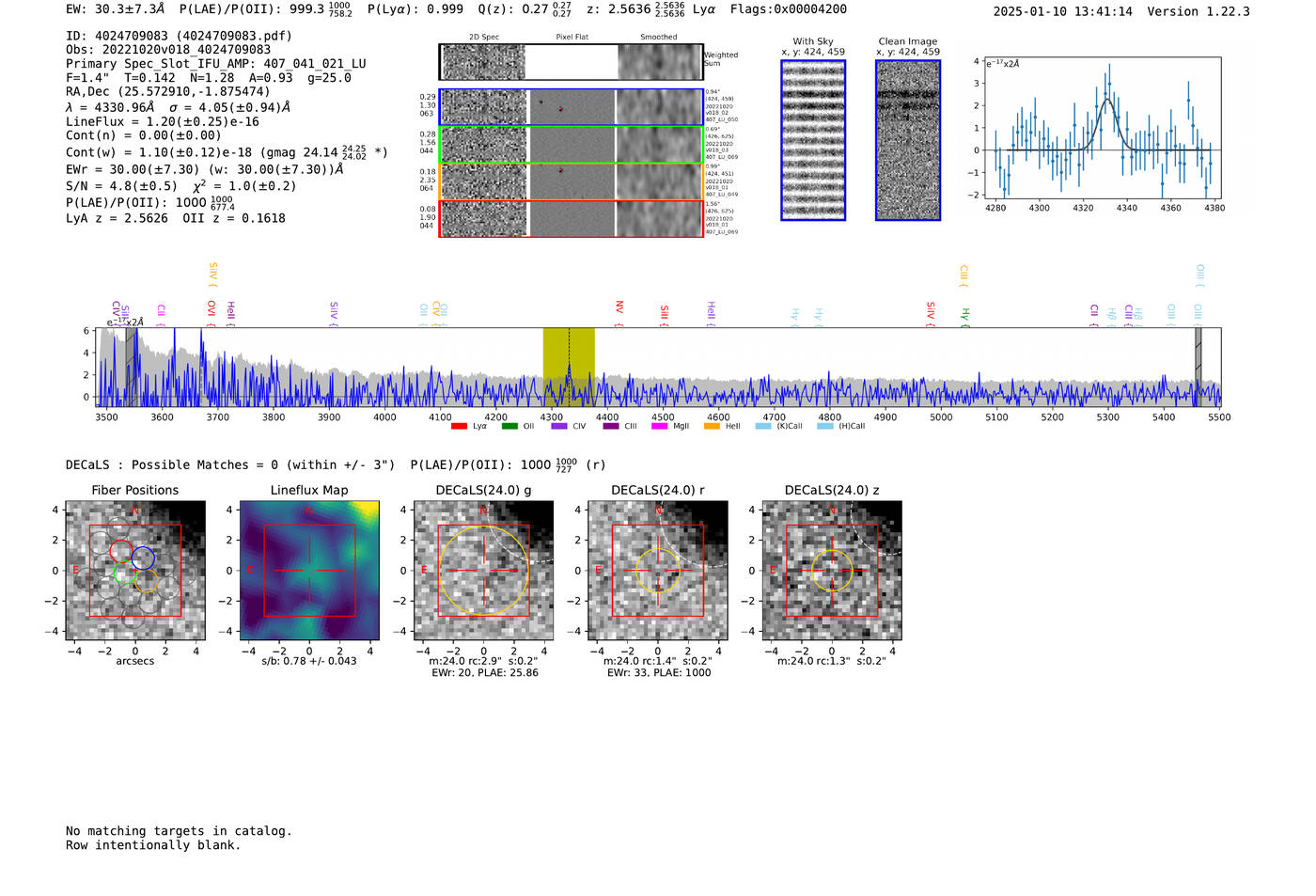
Task: Select the Weighted Sum 2D spectrum row
Action: click(571, 62)
